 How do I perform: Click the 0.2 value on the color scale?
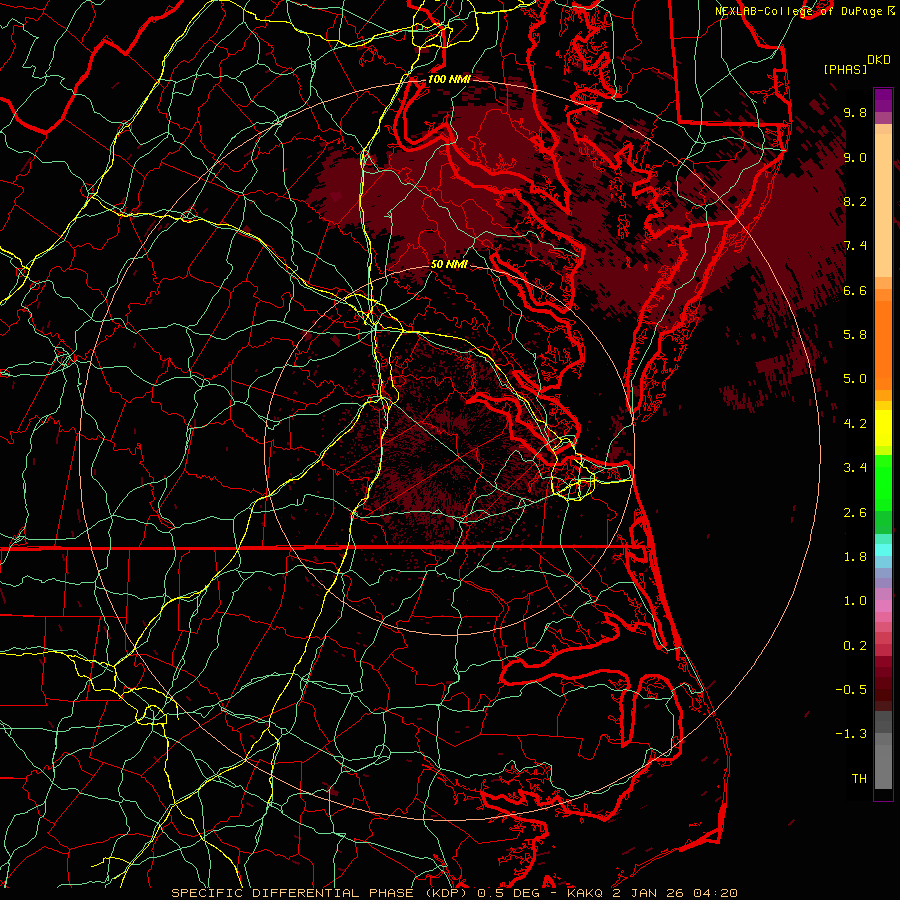pos(855,646)
